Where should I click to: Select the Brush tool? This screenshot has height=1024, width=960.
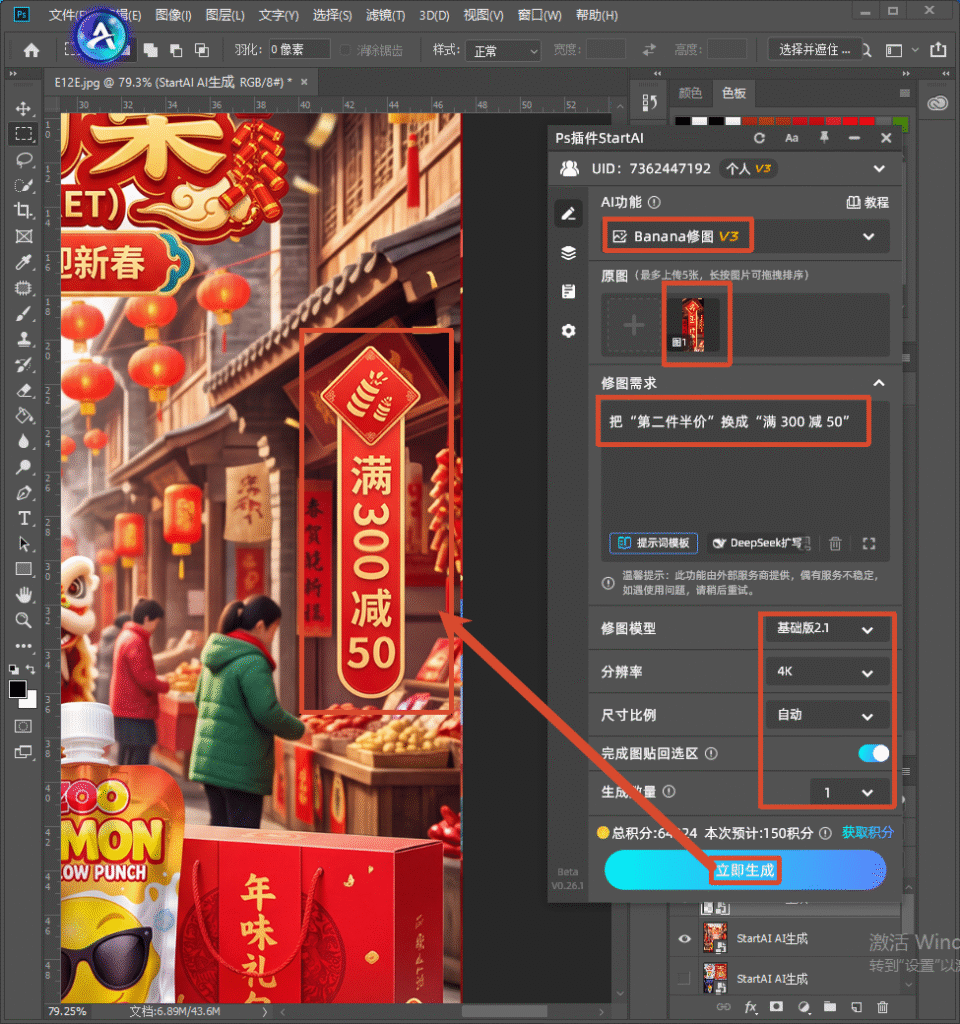(24, 313)
